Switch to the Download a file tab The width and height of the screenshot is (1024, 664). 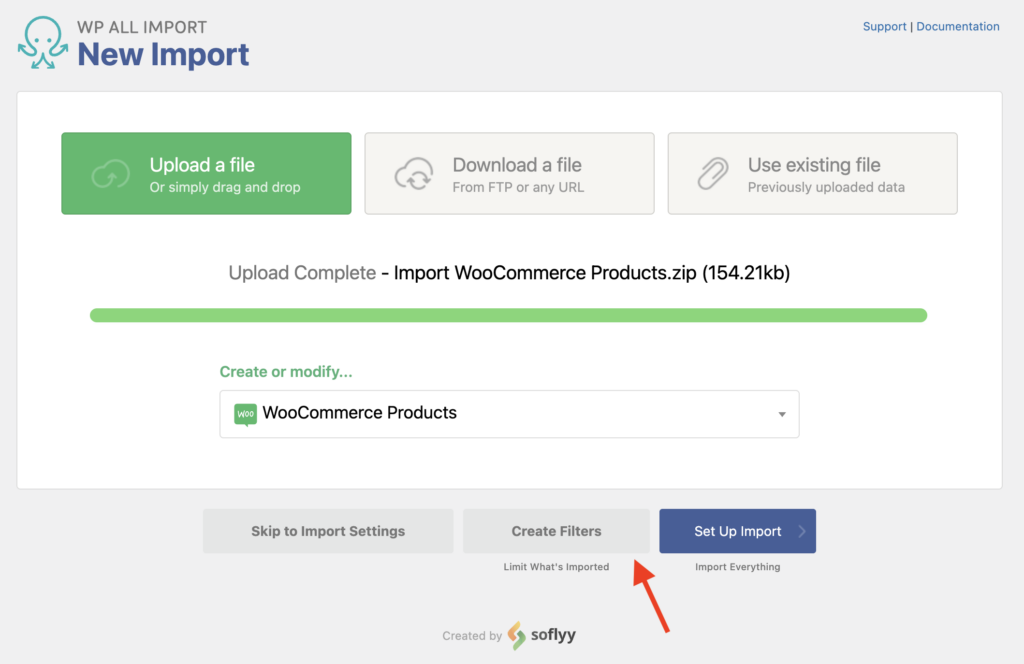pos(509,173)
